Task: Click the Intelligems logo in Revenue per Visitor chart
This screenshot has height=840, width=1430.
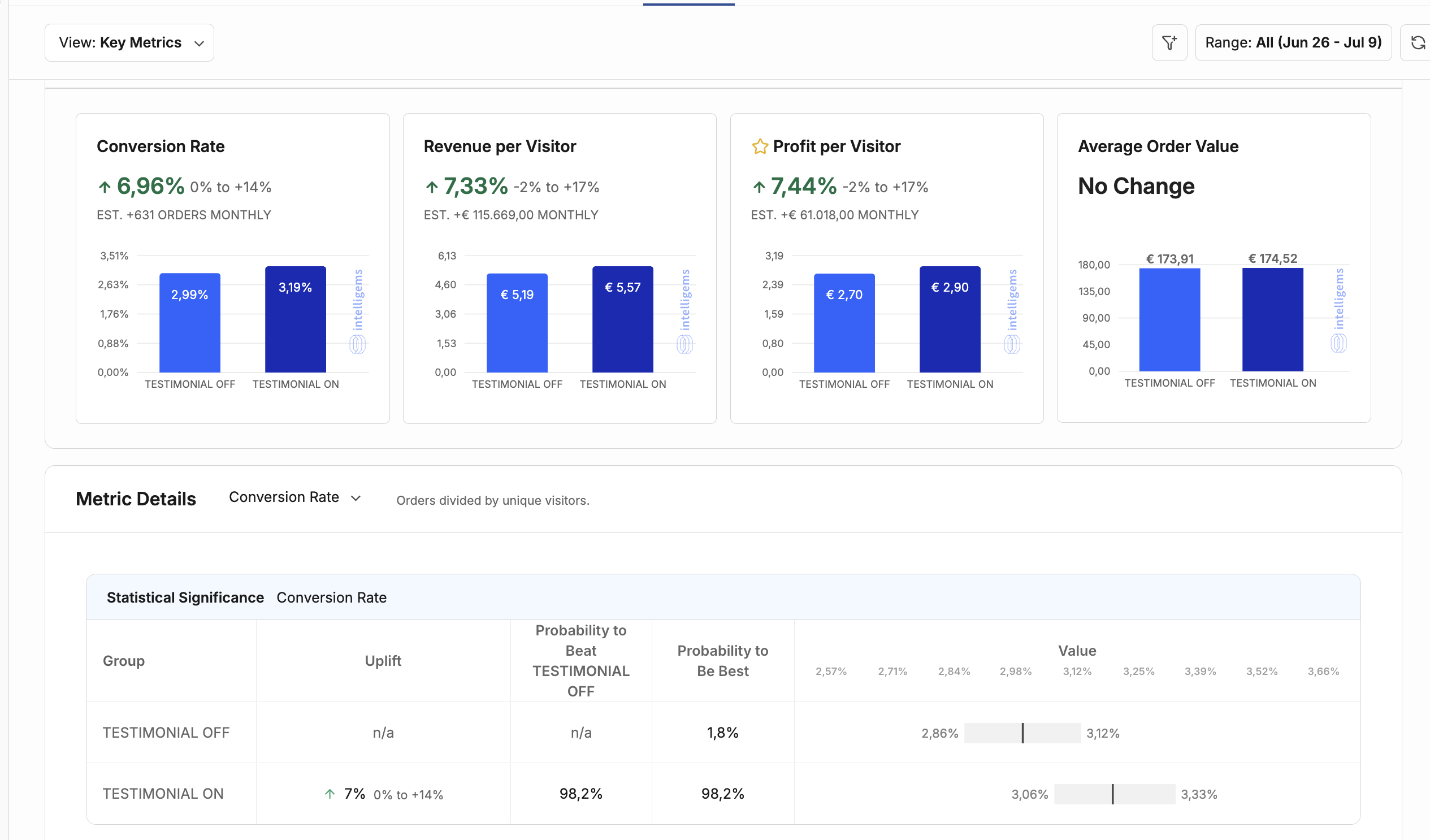Action: coord(685,311)
